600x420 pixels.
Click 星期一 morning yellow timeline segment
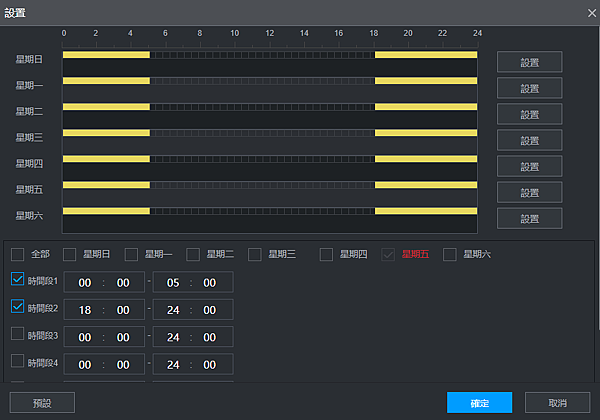(x=106, y=81)
